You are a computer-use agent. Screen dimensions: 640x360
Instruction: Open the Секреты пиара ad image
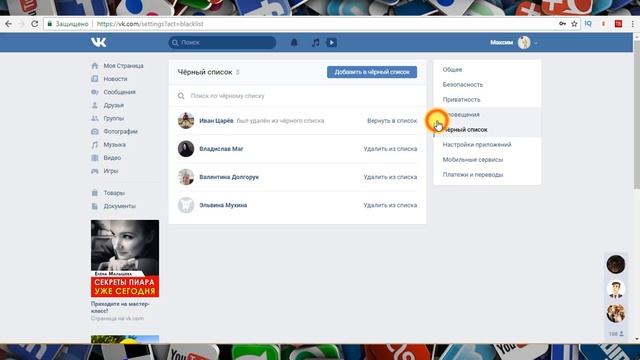[125, 258]
